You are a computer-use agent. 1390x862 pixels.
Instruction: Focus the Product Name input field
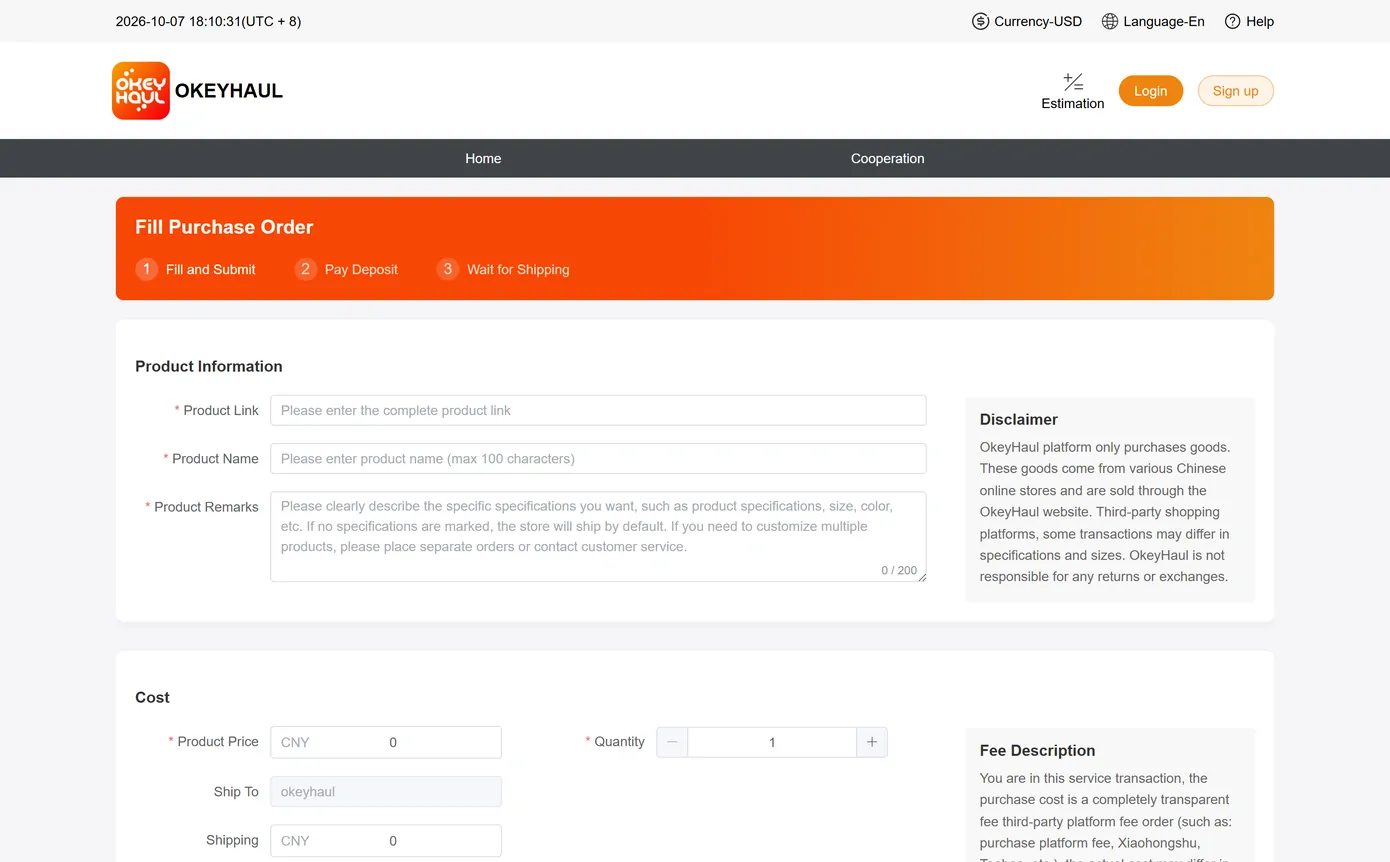(x=598, y=459)
